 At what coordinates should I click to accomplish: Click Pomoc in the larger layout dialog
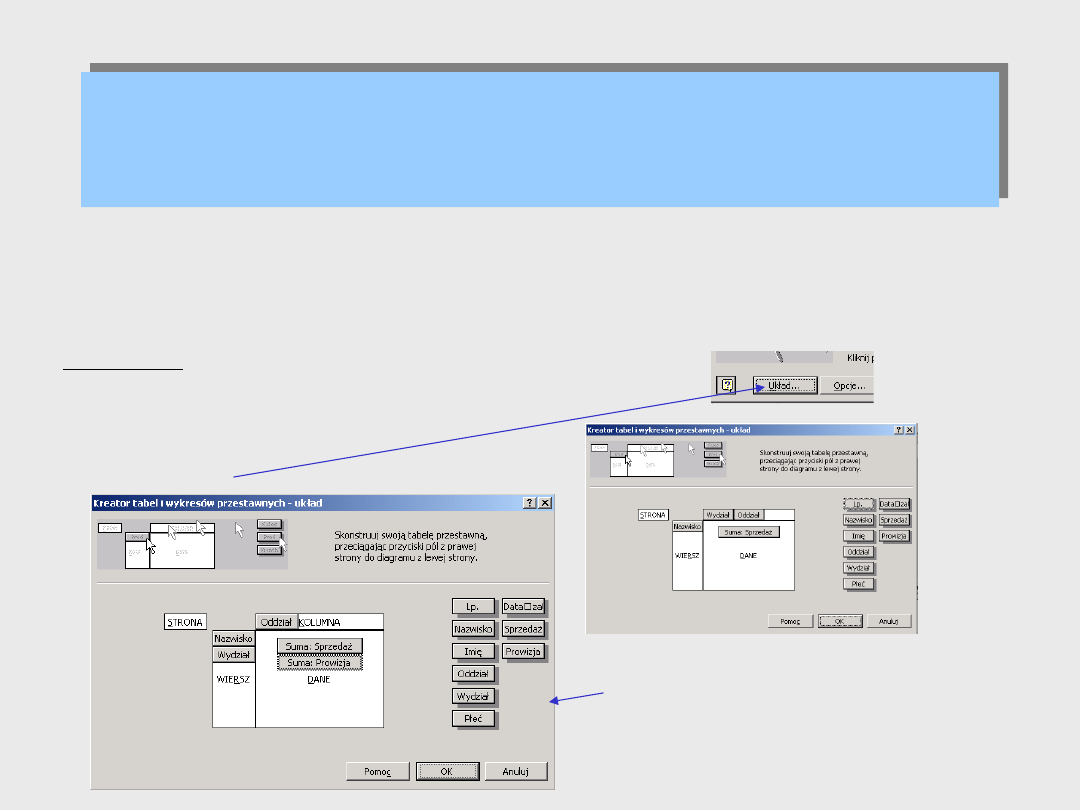coord(378,771)
